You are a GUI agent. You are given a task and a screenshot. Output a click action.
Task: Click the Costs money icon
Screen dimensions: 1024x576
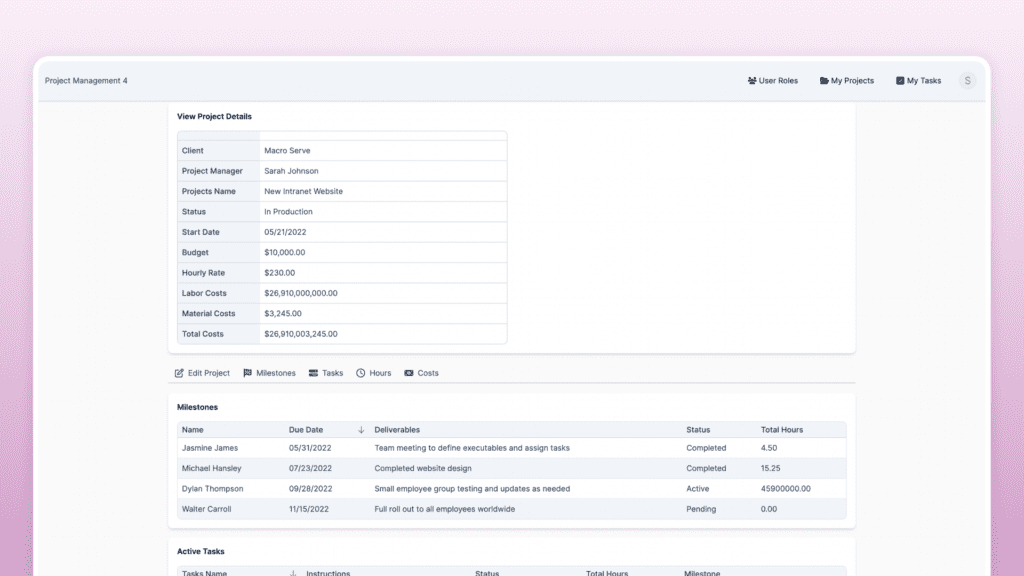tap(409, 373)
